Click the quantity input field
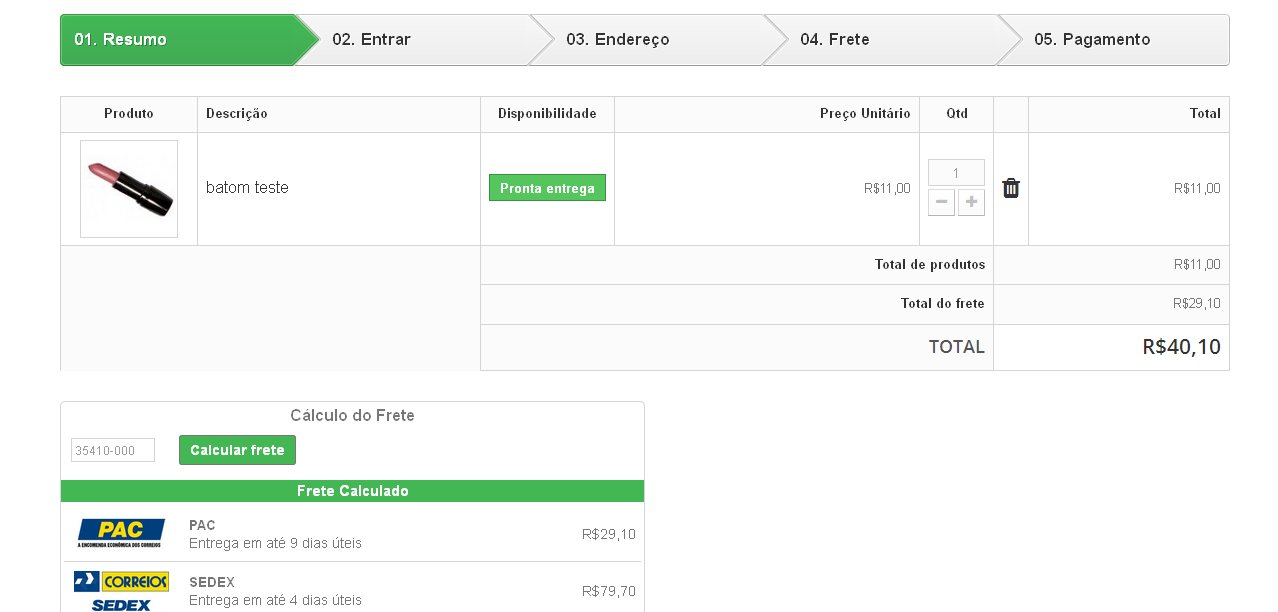This screenshot has height=612, width=1278. click(x=956, y=173)
